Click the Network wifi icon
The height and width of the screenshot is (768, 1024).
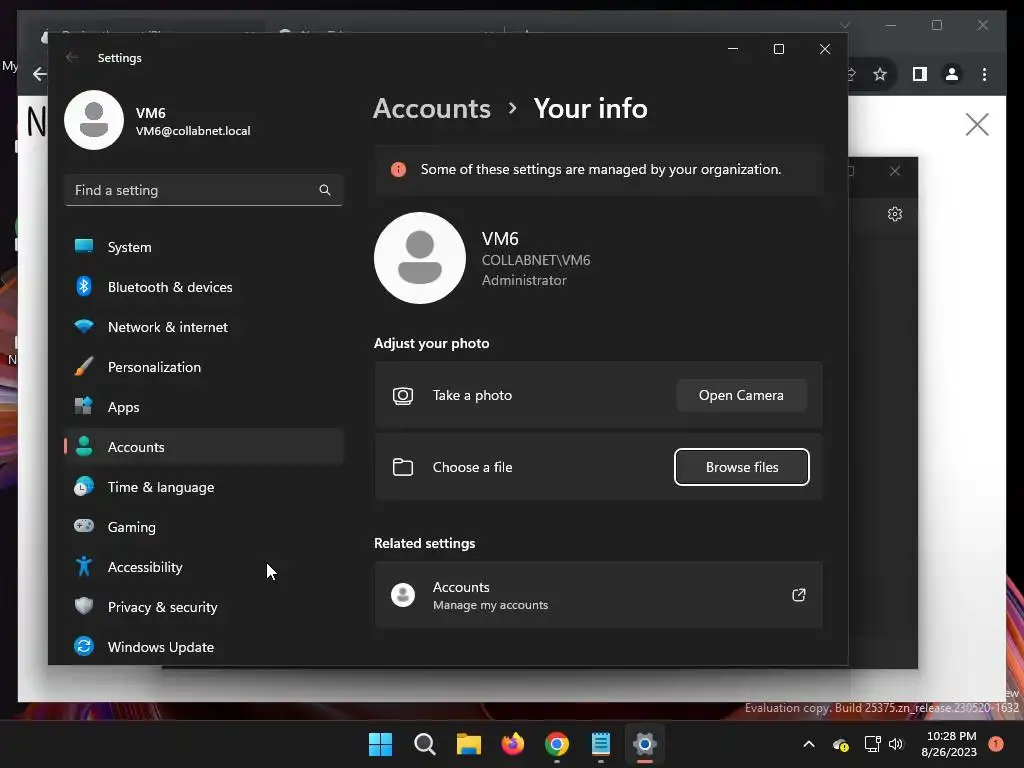click(x=84, y=326)
